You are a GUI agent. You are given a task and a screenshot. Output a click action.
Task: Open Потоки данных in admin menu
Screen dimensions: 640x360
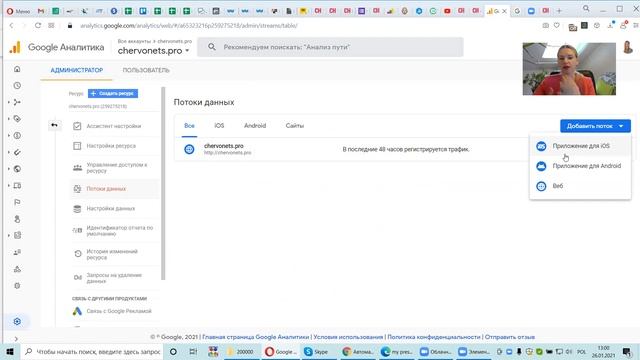[115, 189]
